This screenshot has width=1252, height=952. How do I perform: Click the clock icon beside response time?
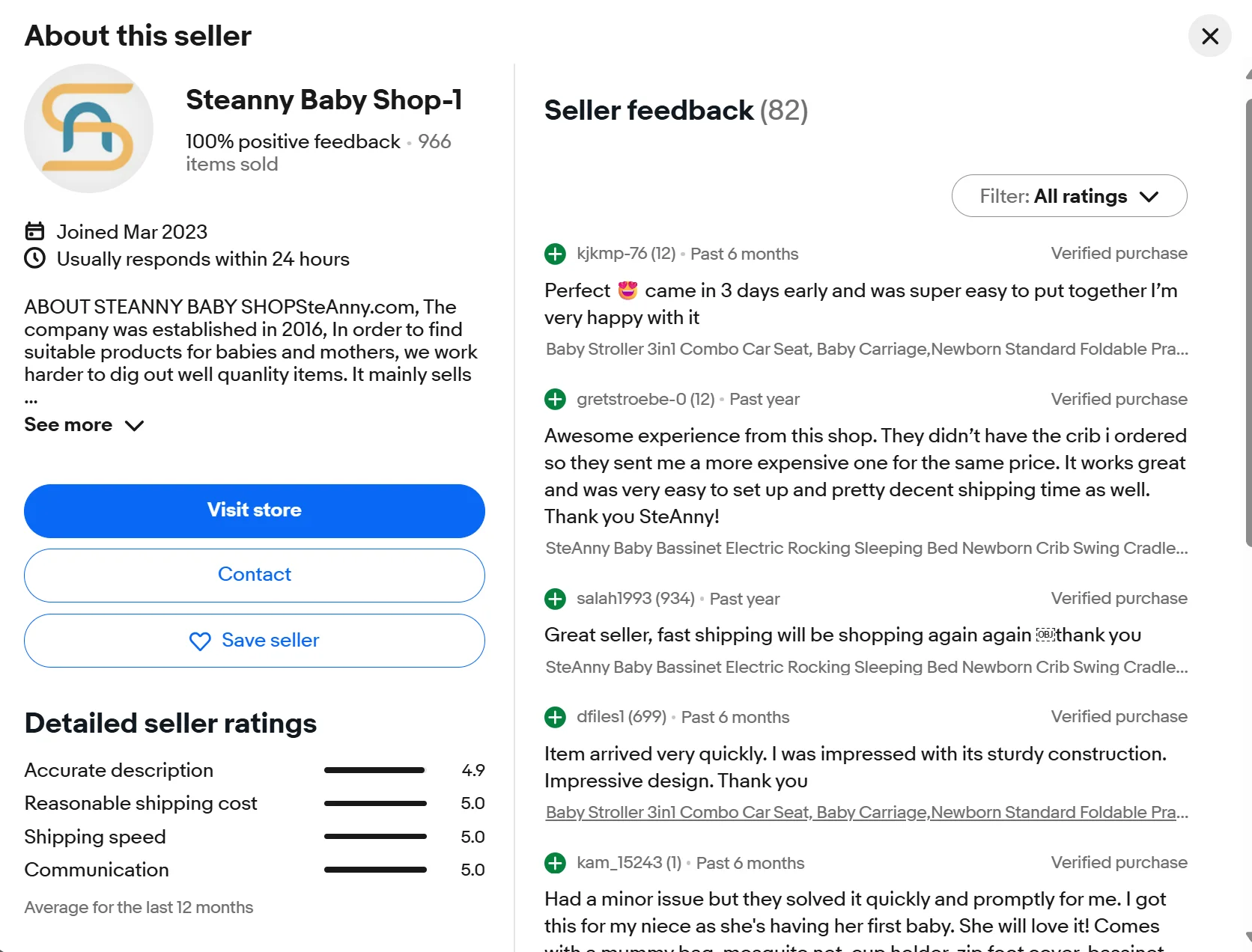pyautogui.click(x=34, y=258)
